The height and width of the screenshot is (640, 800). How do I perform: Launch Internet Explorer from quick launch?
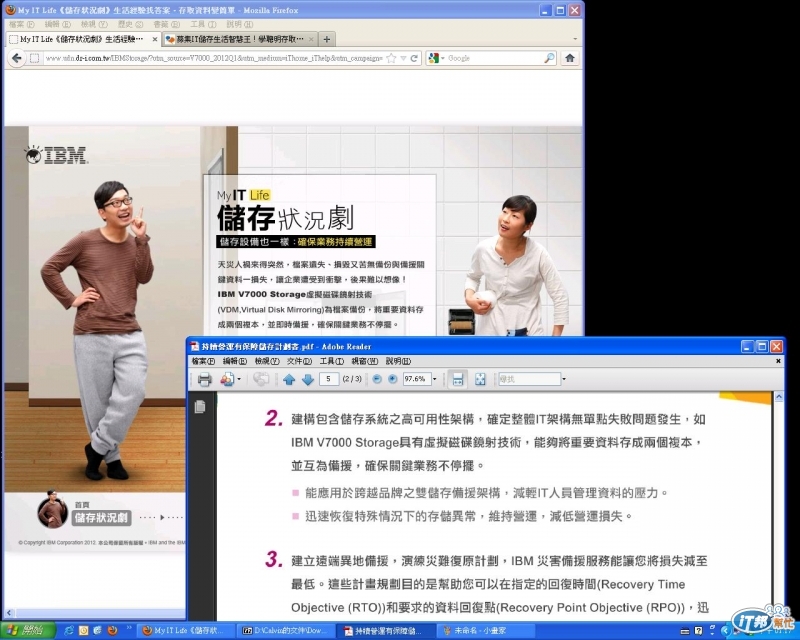[69, 631]
